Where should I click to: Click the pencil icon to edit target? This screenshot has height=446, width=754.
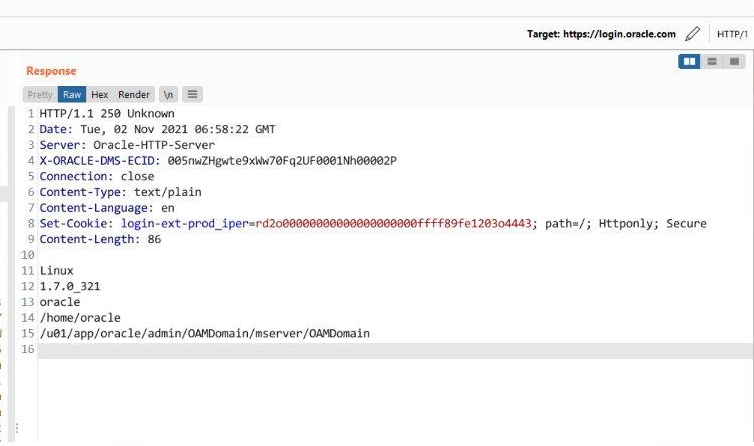693,34
